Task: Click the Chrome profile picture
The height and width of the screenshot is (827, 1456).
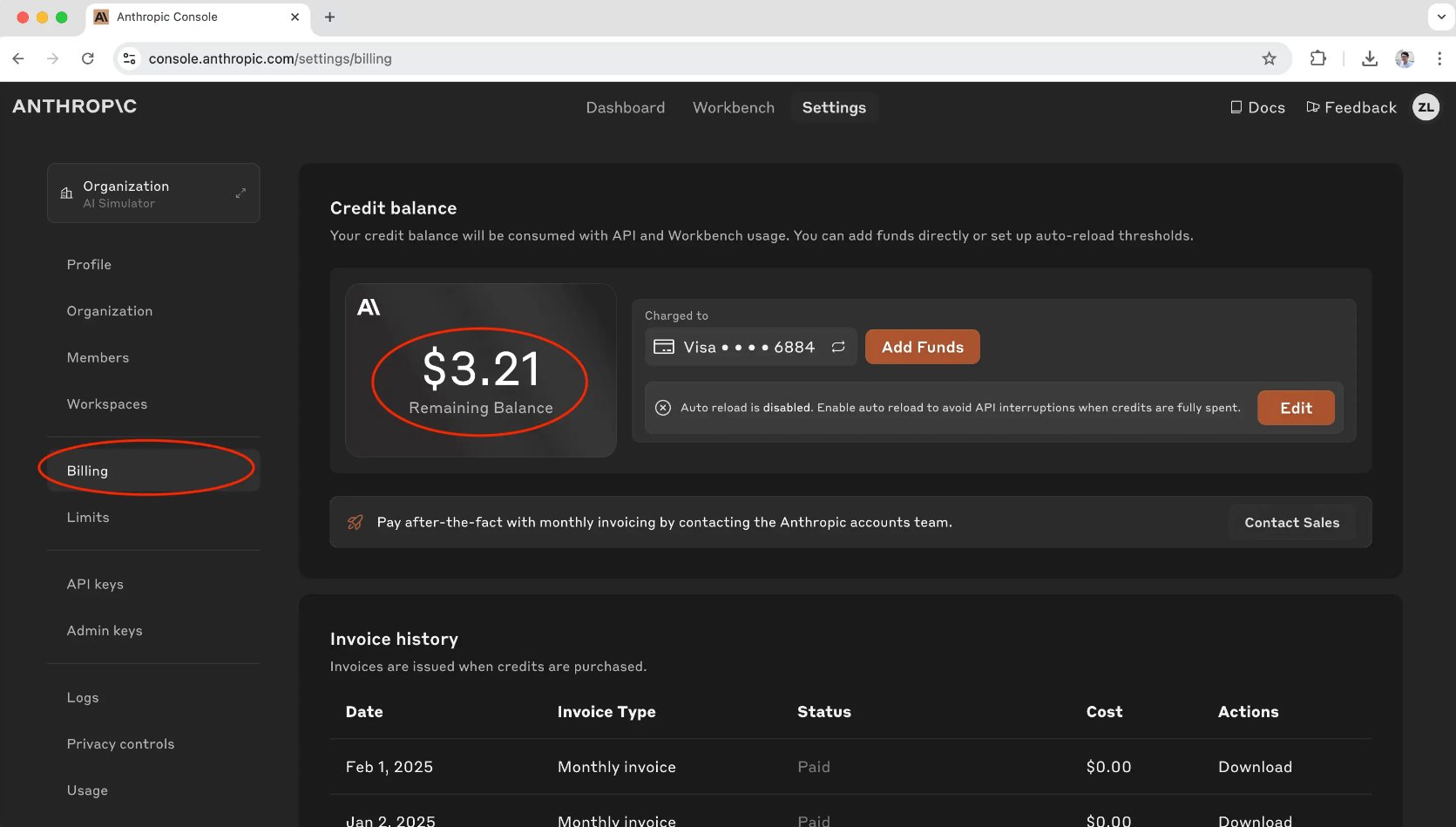Action: [x=1405, y=58]
